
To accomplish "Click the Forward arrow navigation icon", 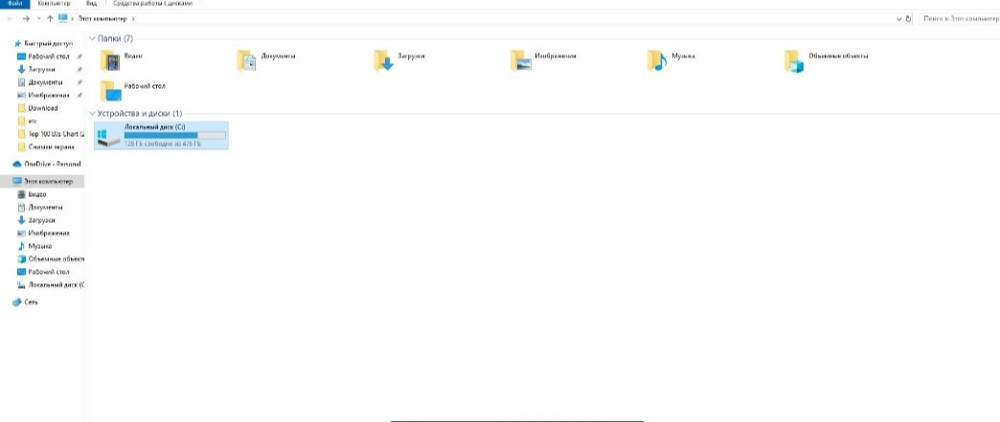I will pos(26,19).
